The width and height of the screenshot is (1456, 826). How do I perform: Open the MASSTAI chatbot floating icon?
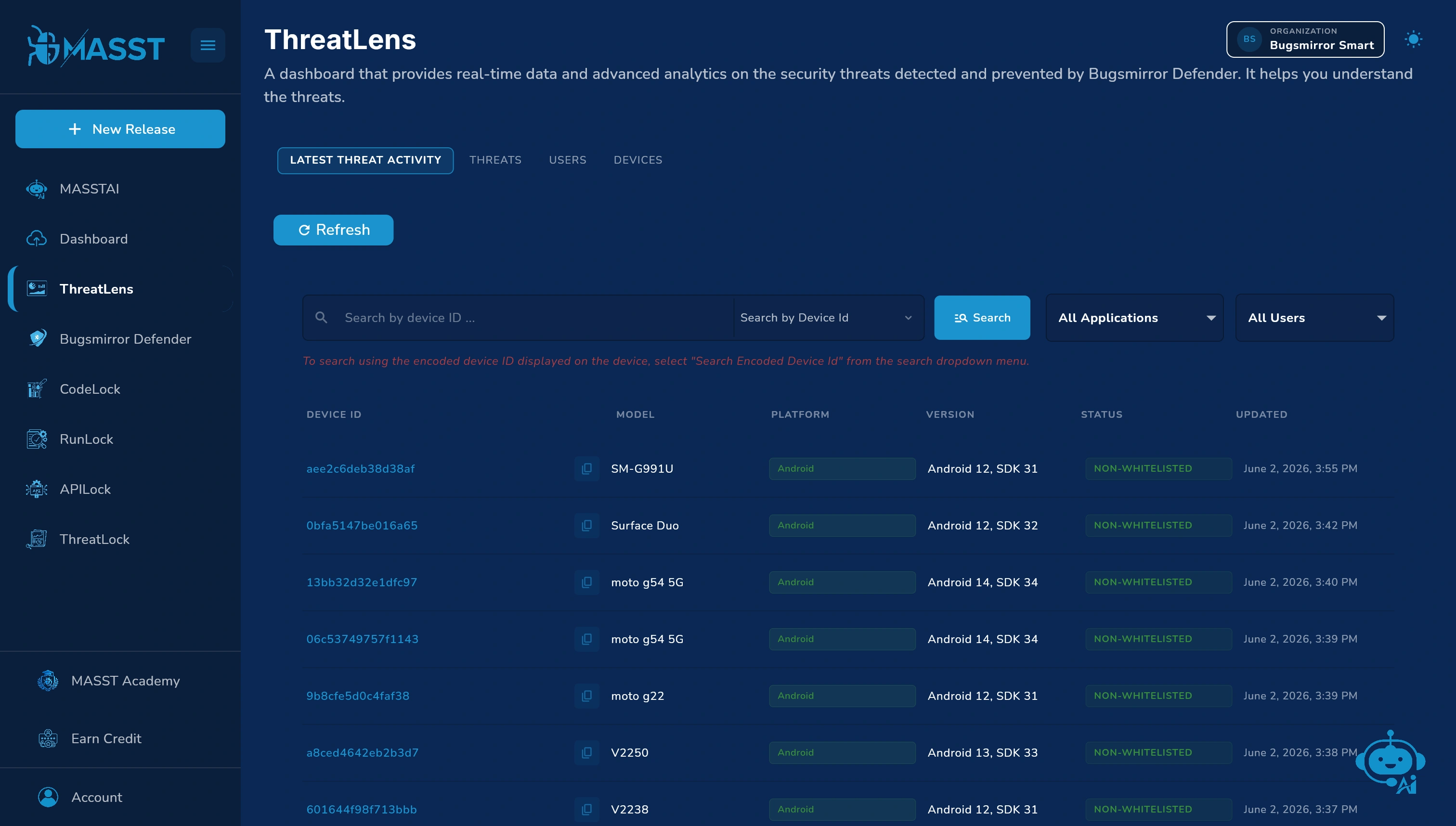pos(1390,761)
